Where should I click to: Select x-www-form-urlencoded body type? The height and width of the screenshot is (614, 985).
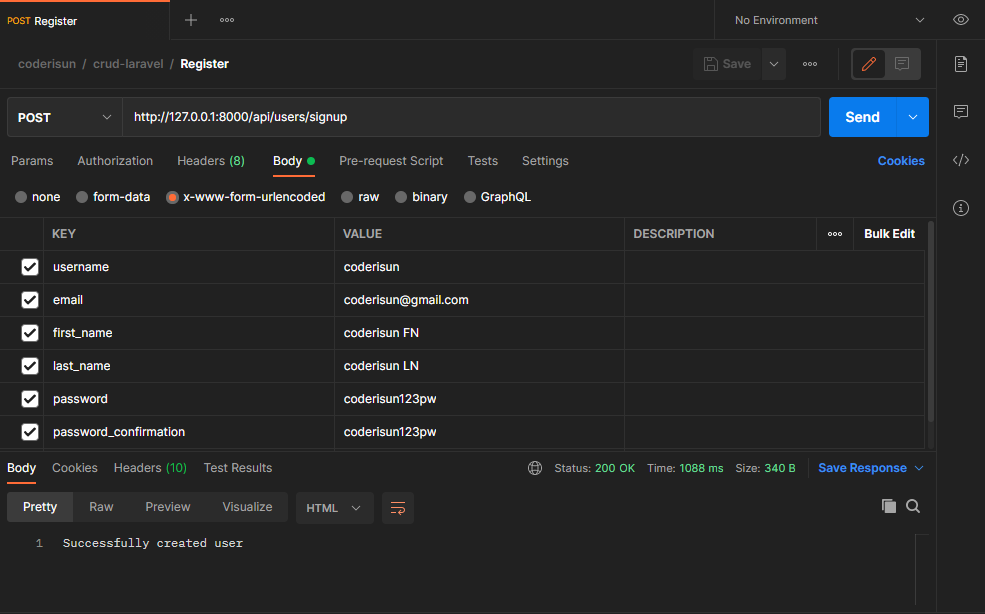[172, 197]
